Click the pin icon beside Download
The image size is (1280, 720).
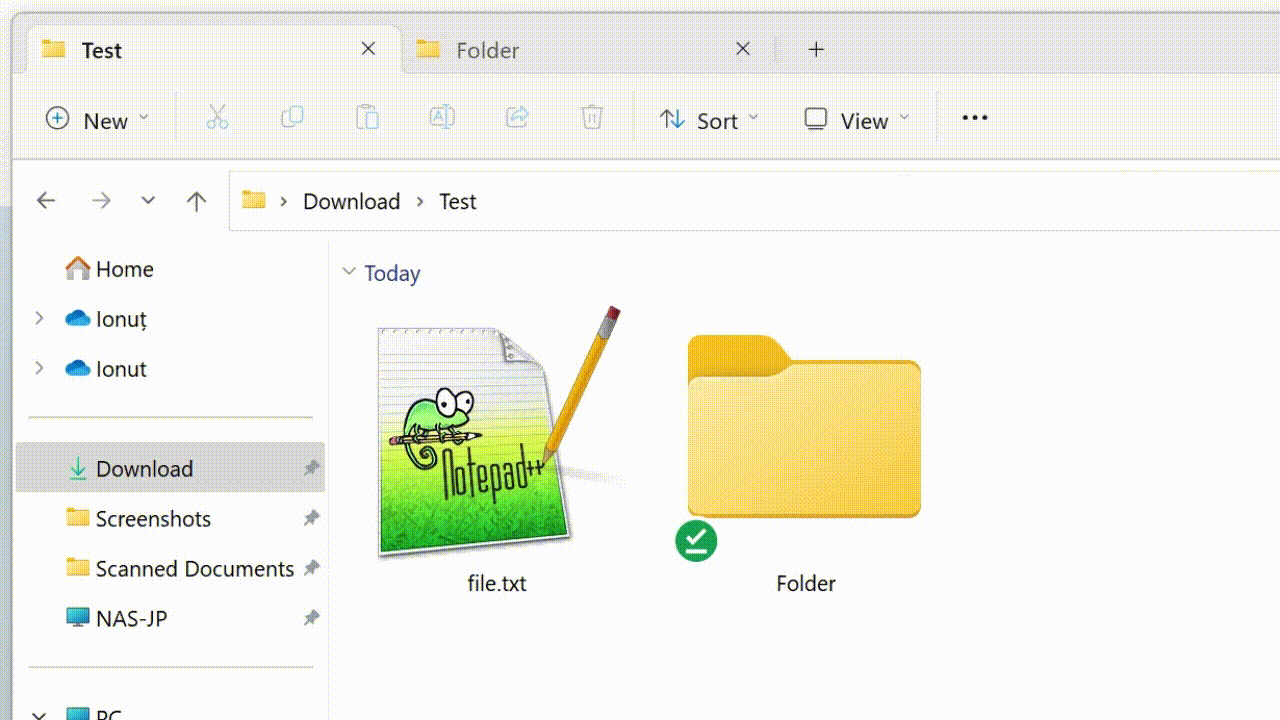pyautogui.click(x=311, y=468)
